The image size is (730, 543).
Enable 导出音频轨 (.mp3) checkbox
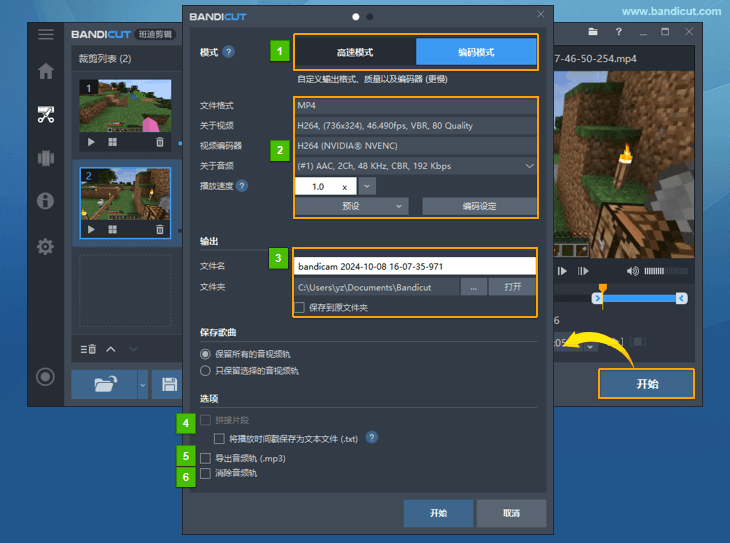pos(205,458)
